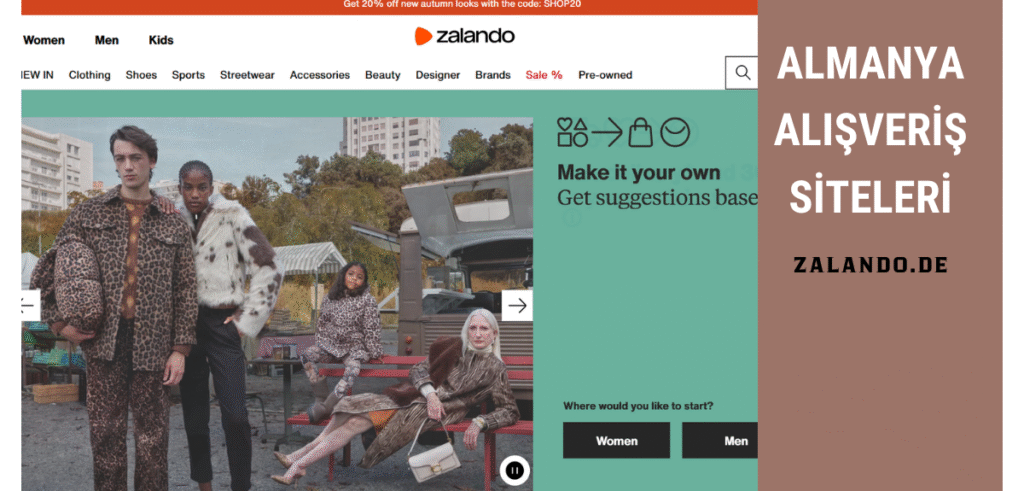
Task: Click the fashion campaign hero image
Action: (x=277, y=304)
